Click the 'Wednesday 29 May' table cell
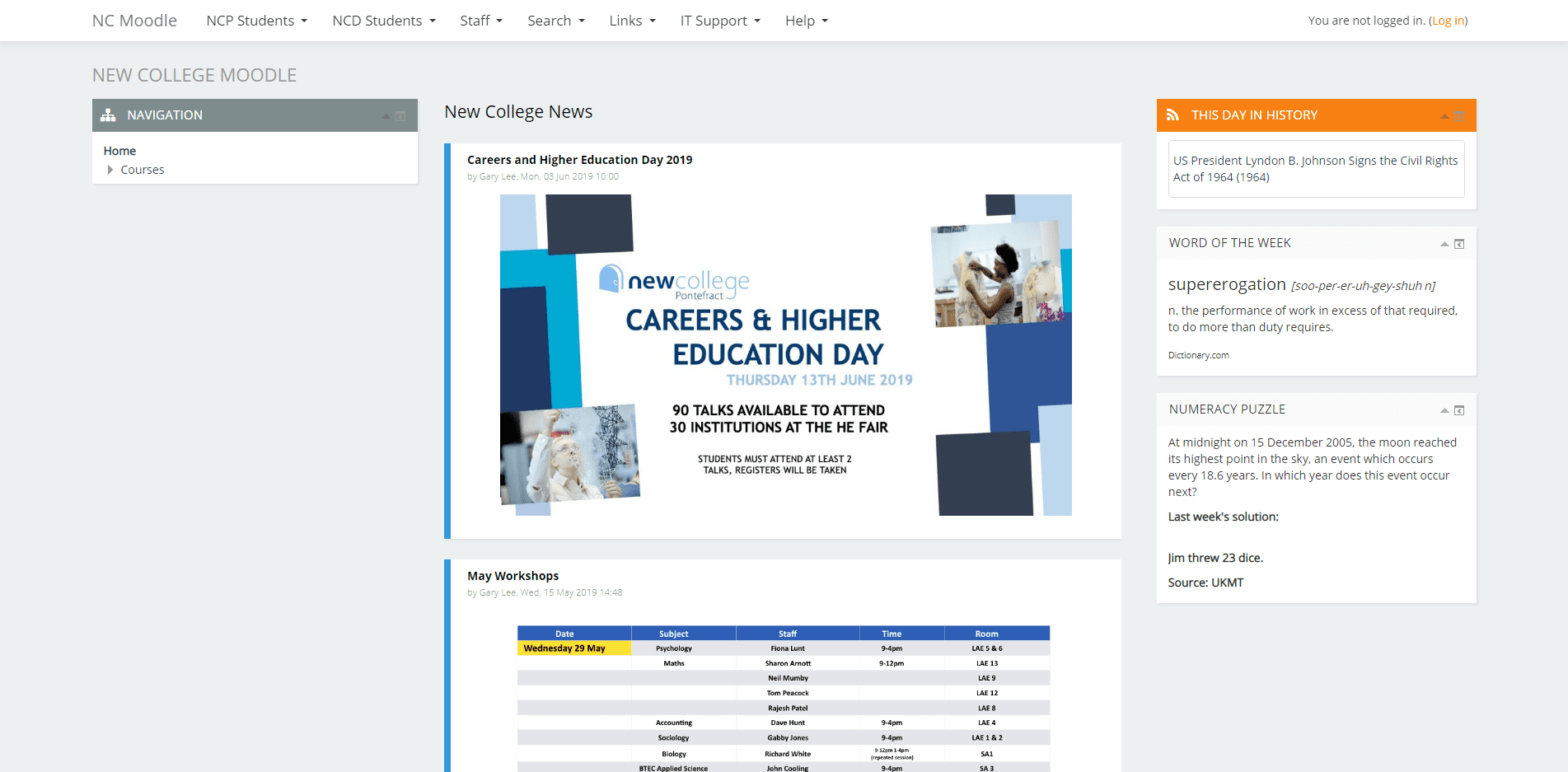This screenshot has height=772, width=1568. point(574,648)
